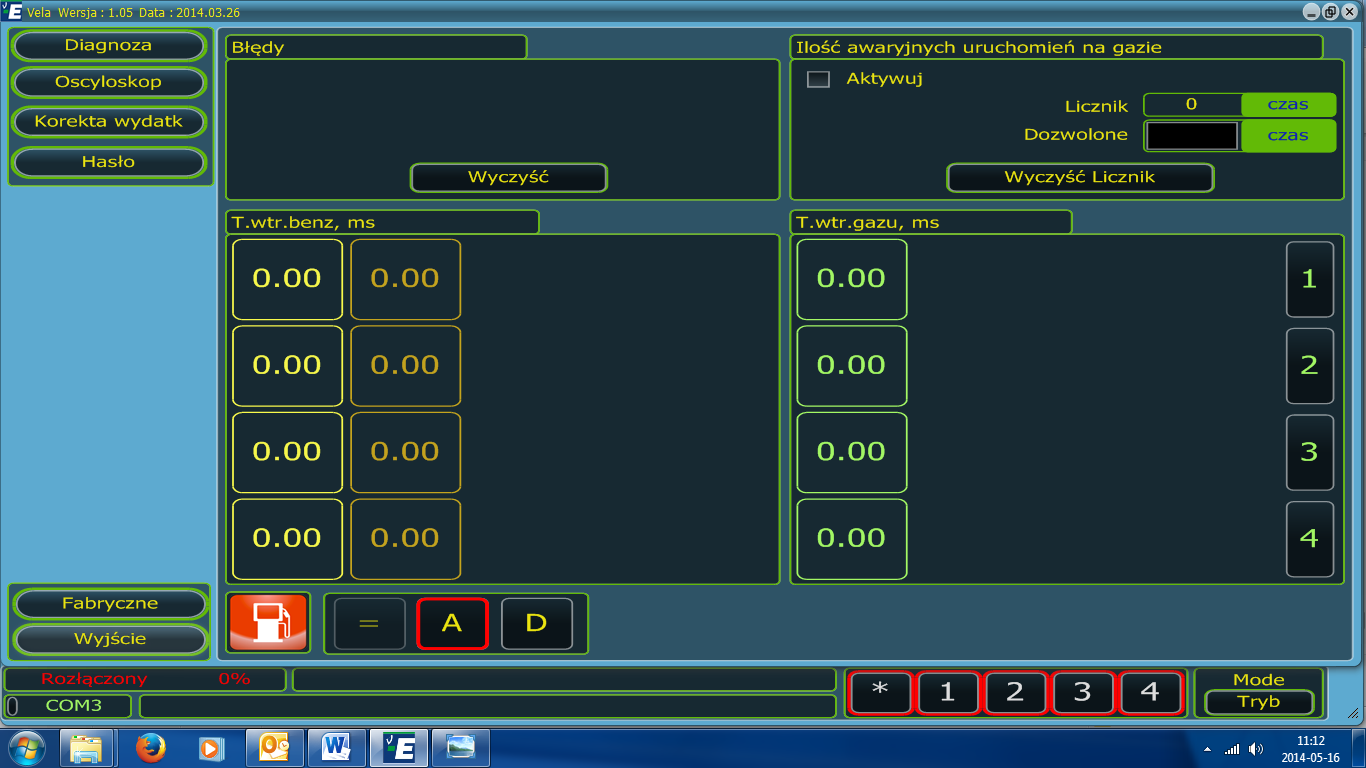This screenshot has width=1366, height=768.
Task: Click the Wyczyść Licznik button
Action: point(1080,177)
